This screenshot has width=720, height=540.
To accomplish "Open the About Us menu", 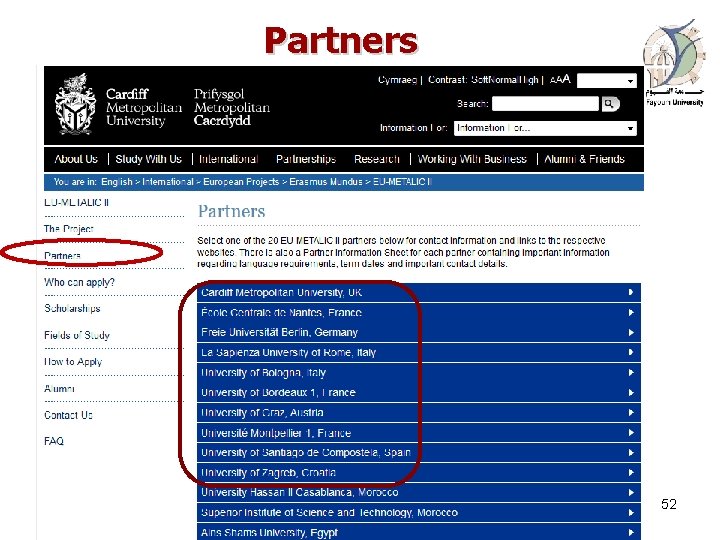I will [76, 159].
